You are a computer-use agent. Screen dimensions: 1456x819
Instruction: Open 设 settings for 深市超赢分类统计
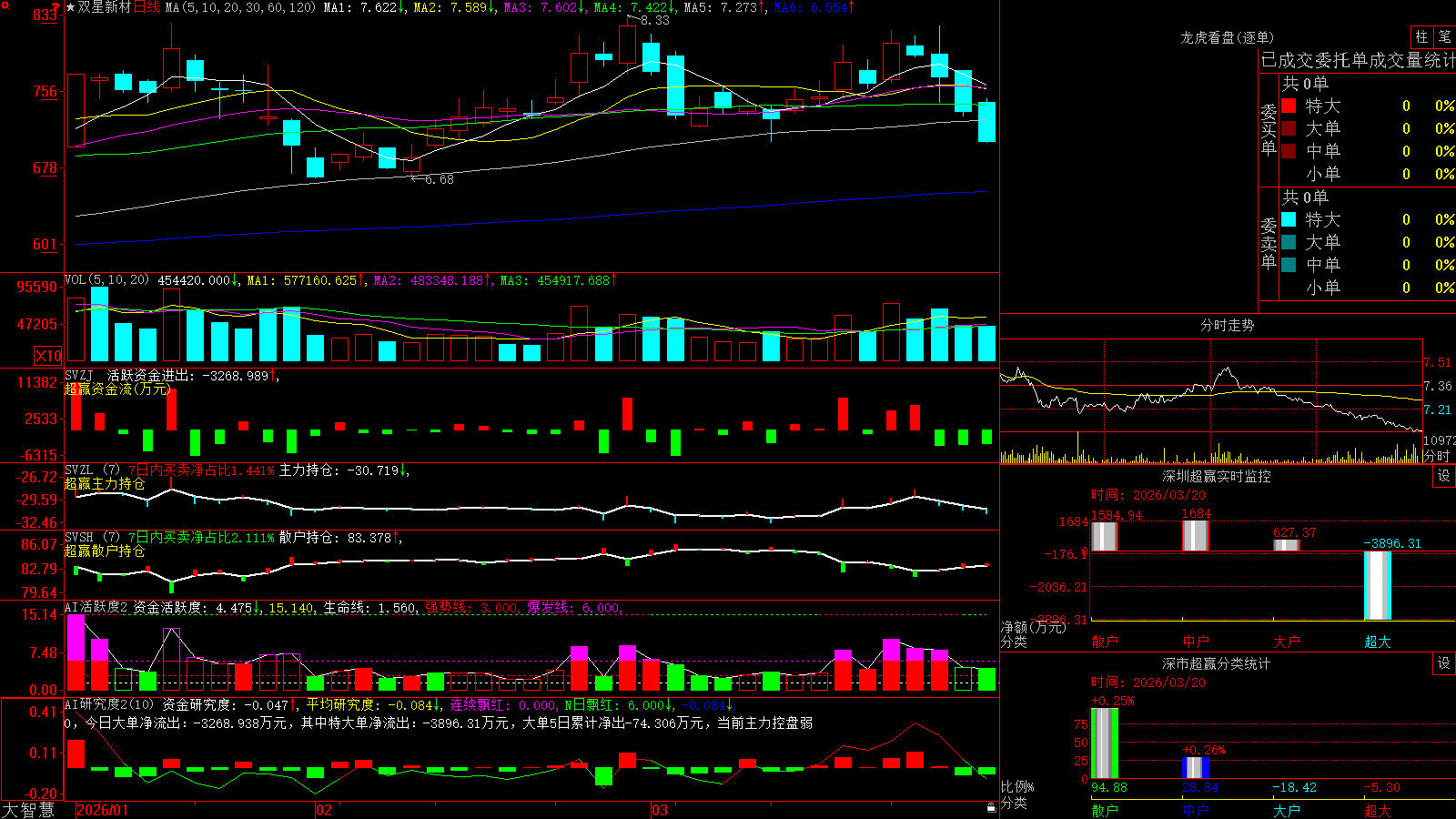coord(1444,663)
